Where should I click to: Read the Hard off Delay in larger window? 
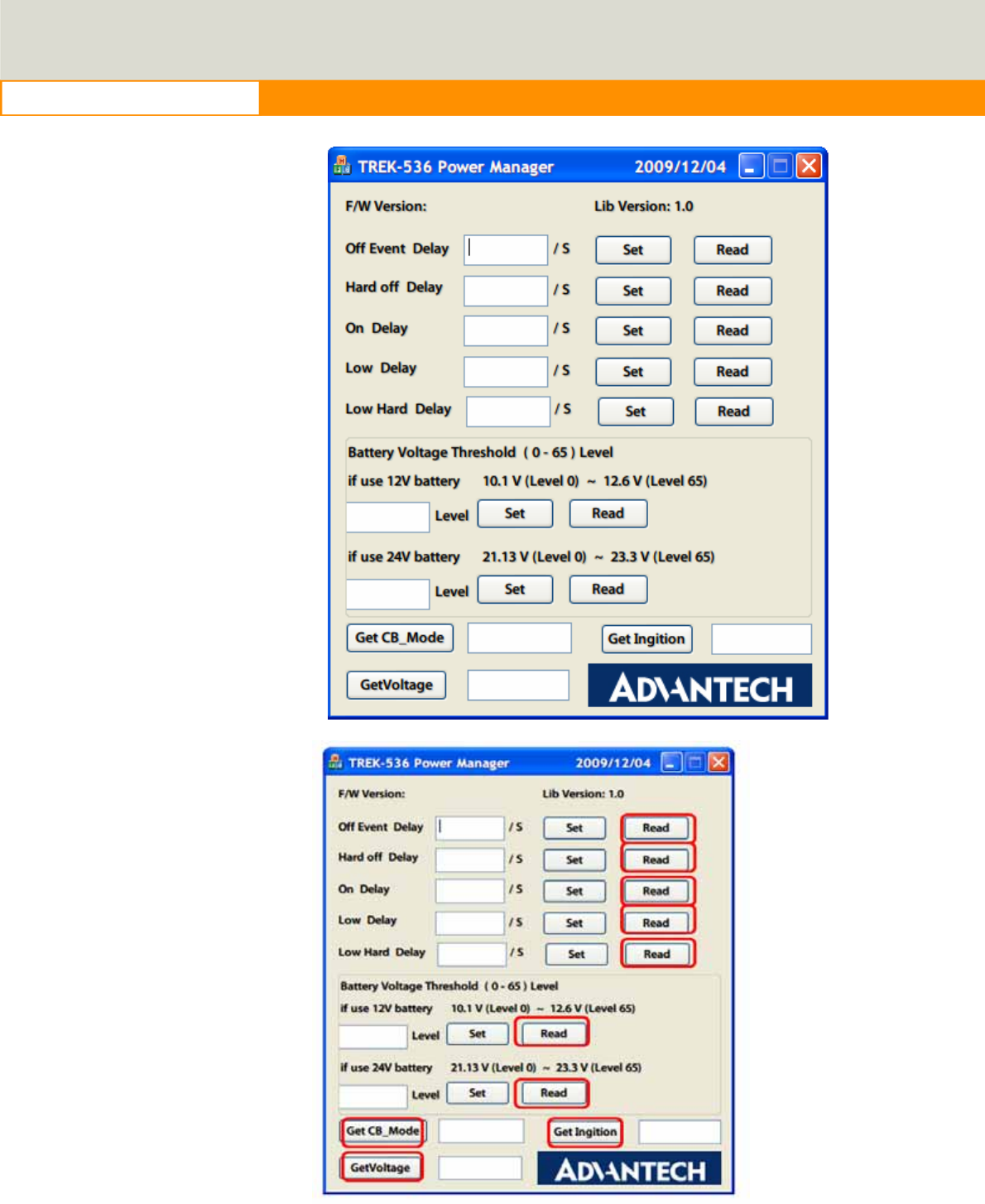(x=733, y=291)
